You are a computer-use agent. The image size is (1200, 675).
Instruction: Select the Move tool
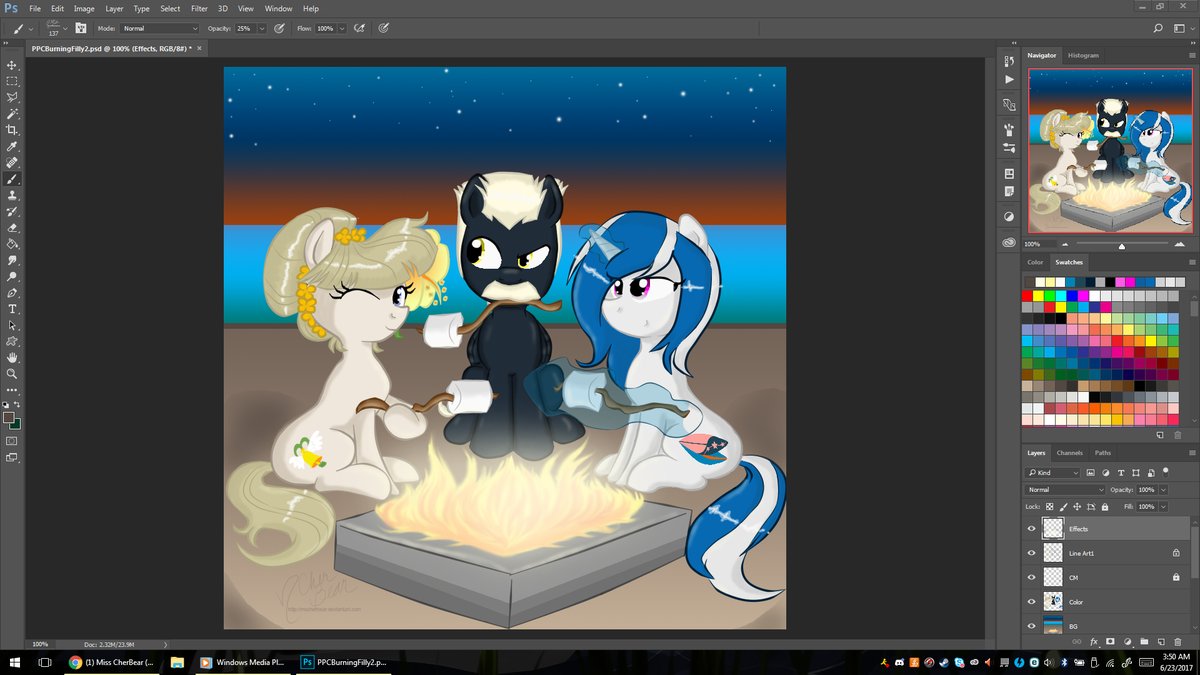coord(12,65)
